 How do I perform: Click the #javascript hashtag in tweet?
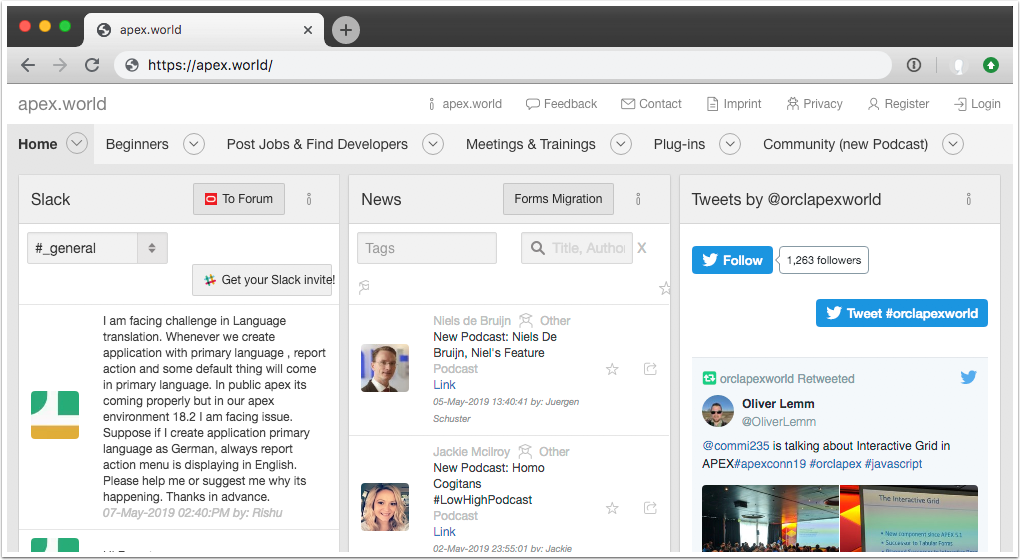point(893,464)
